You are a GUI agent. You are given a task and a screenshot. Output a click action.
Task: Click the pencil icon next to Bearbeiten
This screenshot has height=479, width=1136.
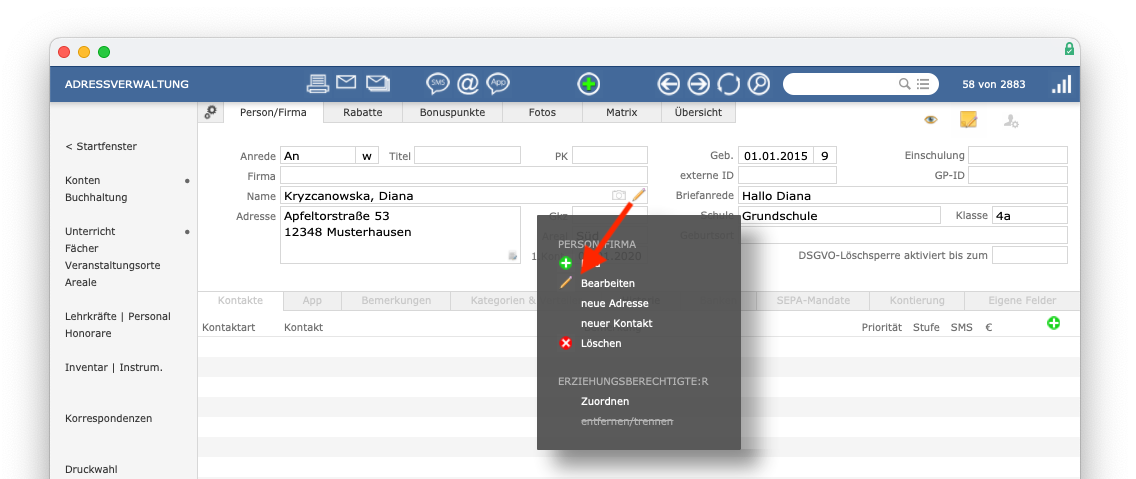click(566, 283)
